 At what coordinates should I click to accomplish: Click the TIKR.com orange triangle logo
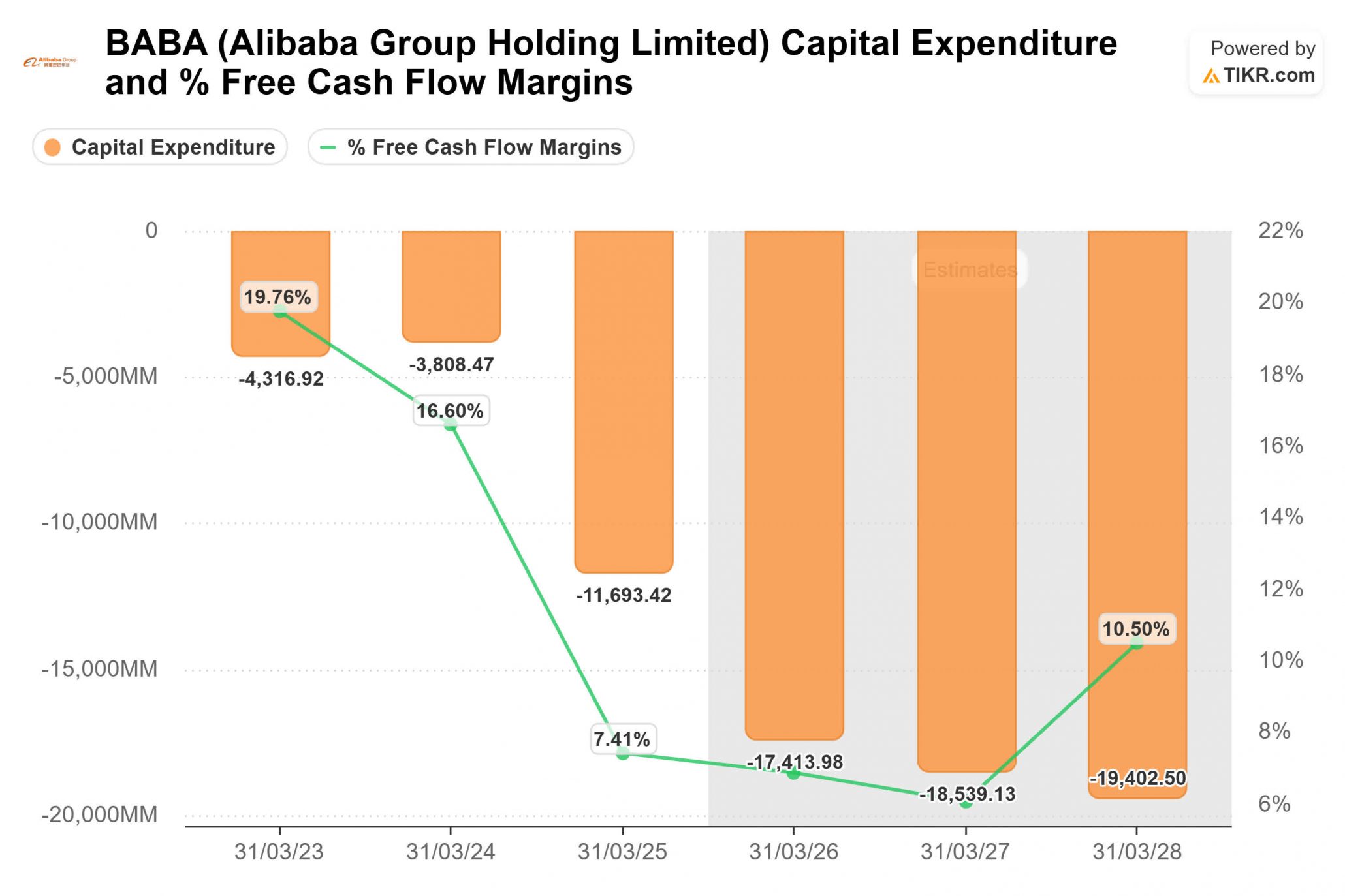pos(1211,76)
